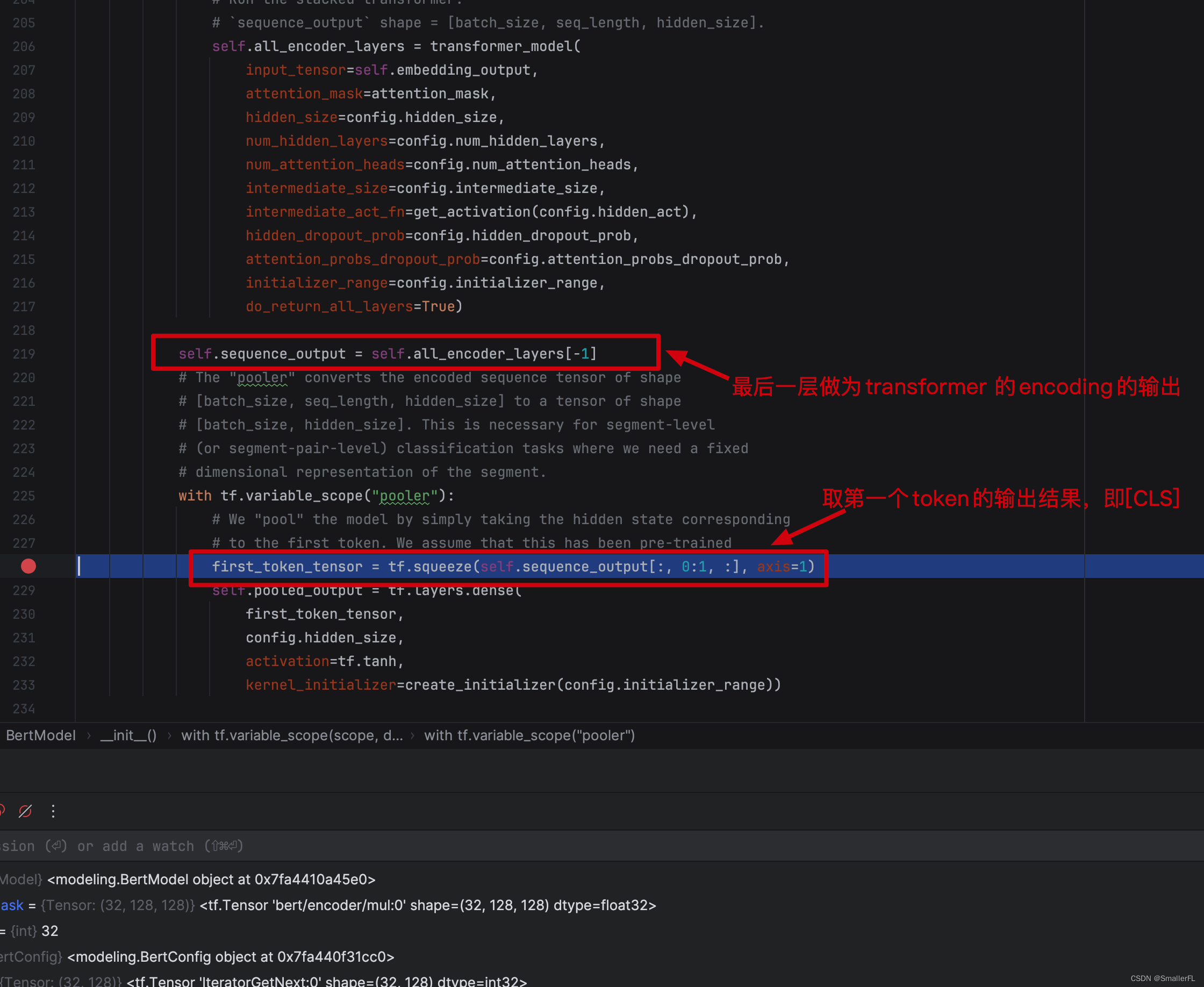
Task: Select the variable_scope(scope, d... breadcrumb
Action: [x=292, y=736]
